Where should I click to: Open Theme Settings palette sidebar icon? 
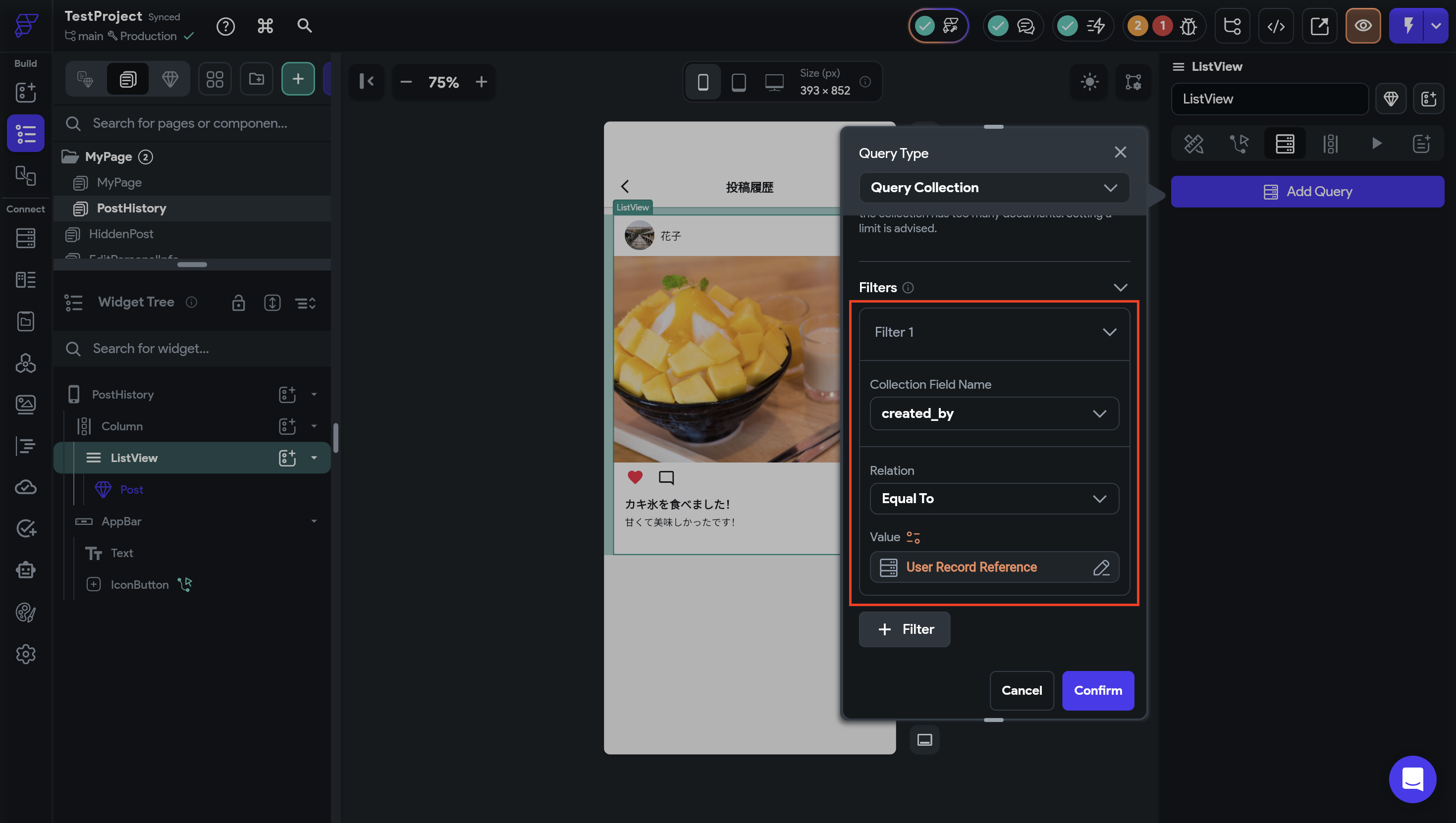pyautogui.click(x=25, y=612)
